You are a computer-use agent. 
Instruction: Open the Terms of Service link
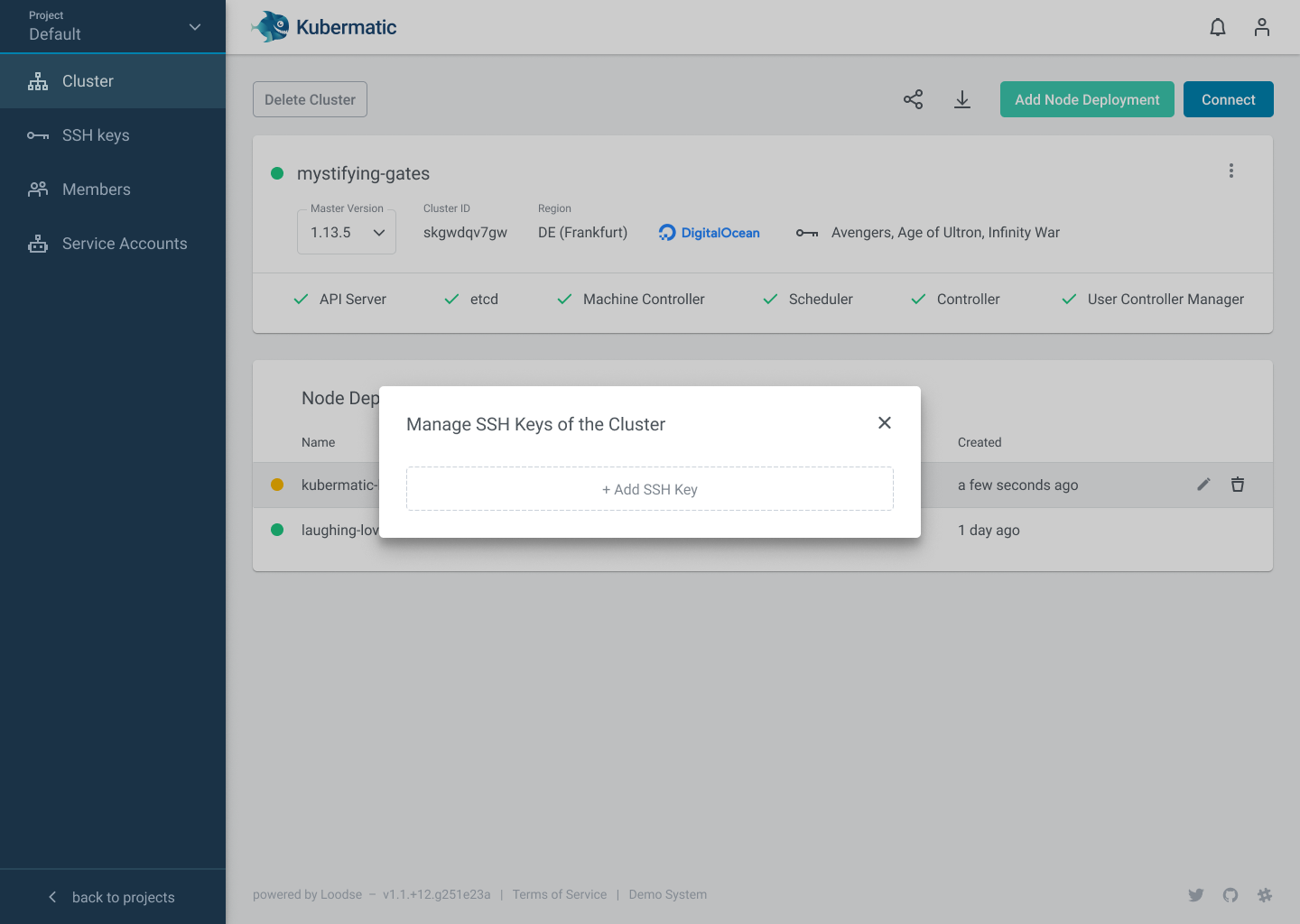559,894
